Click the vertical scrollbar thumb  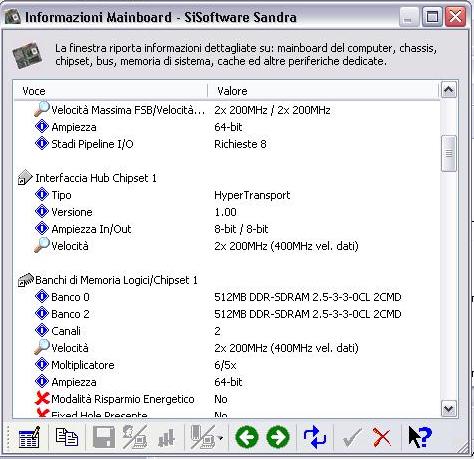point(449,153)
